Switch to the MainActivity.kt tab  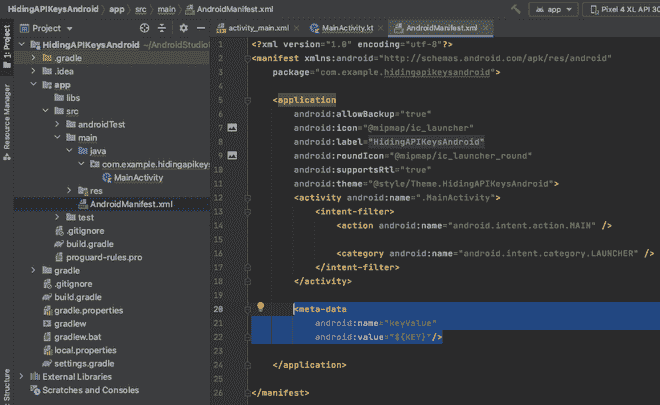pyautogui.click(x=346, y=28)
